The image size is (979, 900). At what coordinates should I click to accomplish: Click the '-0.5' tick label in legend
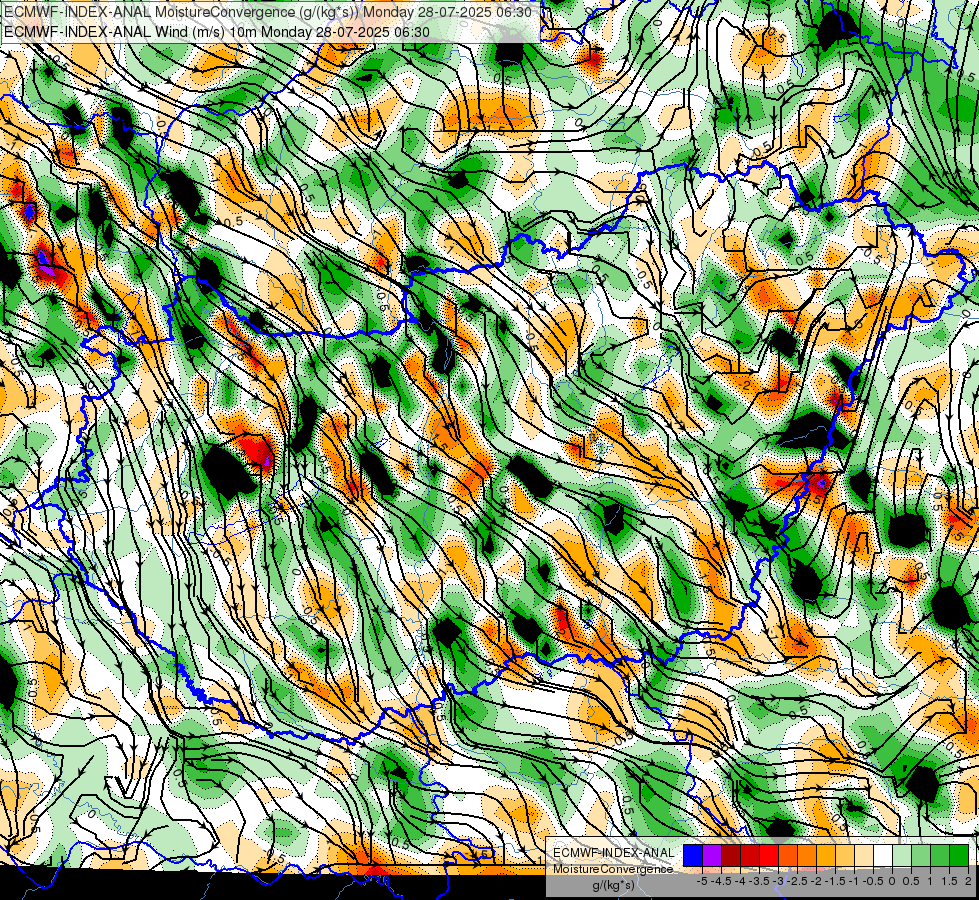point(873,881)
